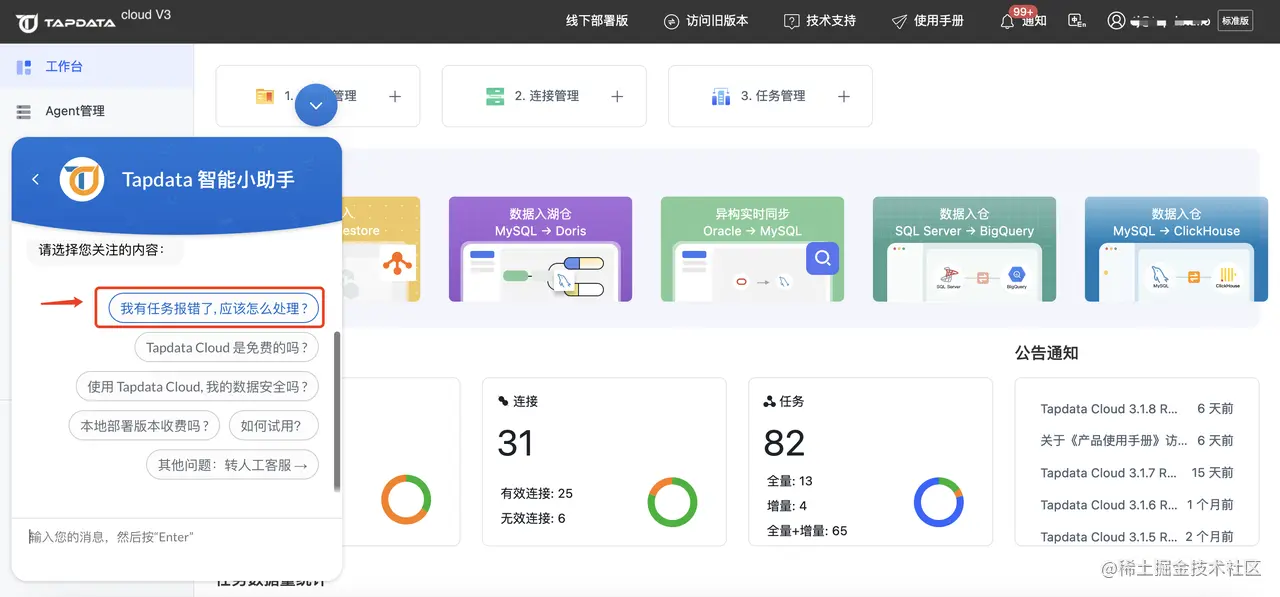Click 有效连接: 25 text
The height and width of the screenshot is (597, 1280).
pos(537,493)
